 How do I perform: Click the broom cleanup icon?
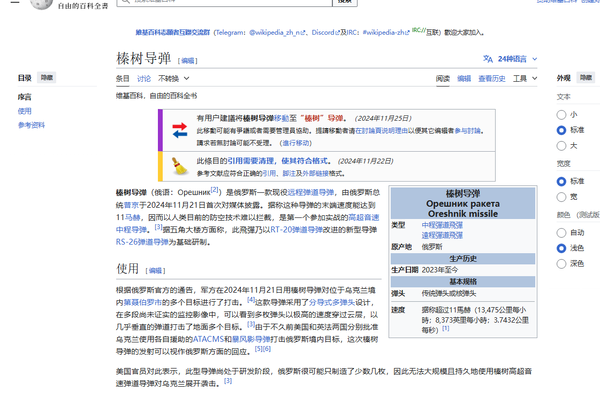coord(179,166)
